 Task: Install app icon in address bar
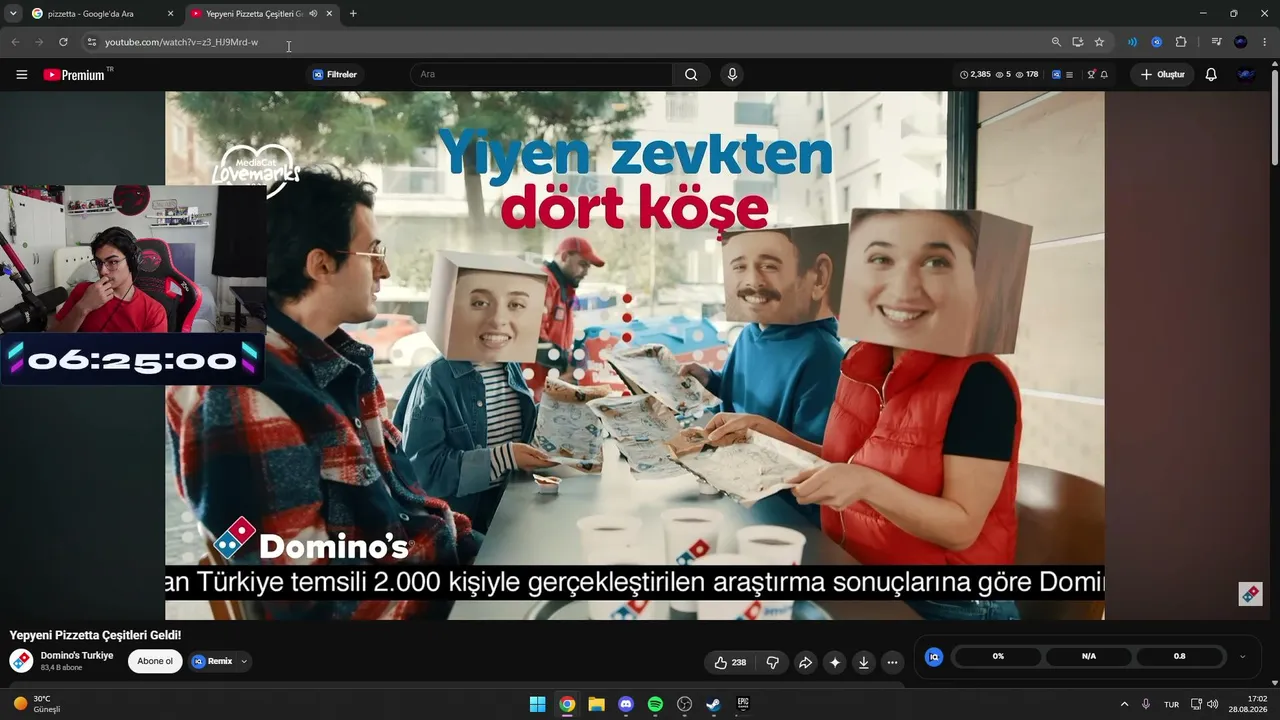[x=1078, y=42]
